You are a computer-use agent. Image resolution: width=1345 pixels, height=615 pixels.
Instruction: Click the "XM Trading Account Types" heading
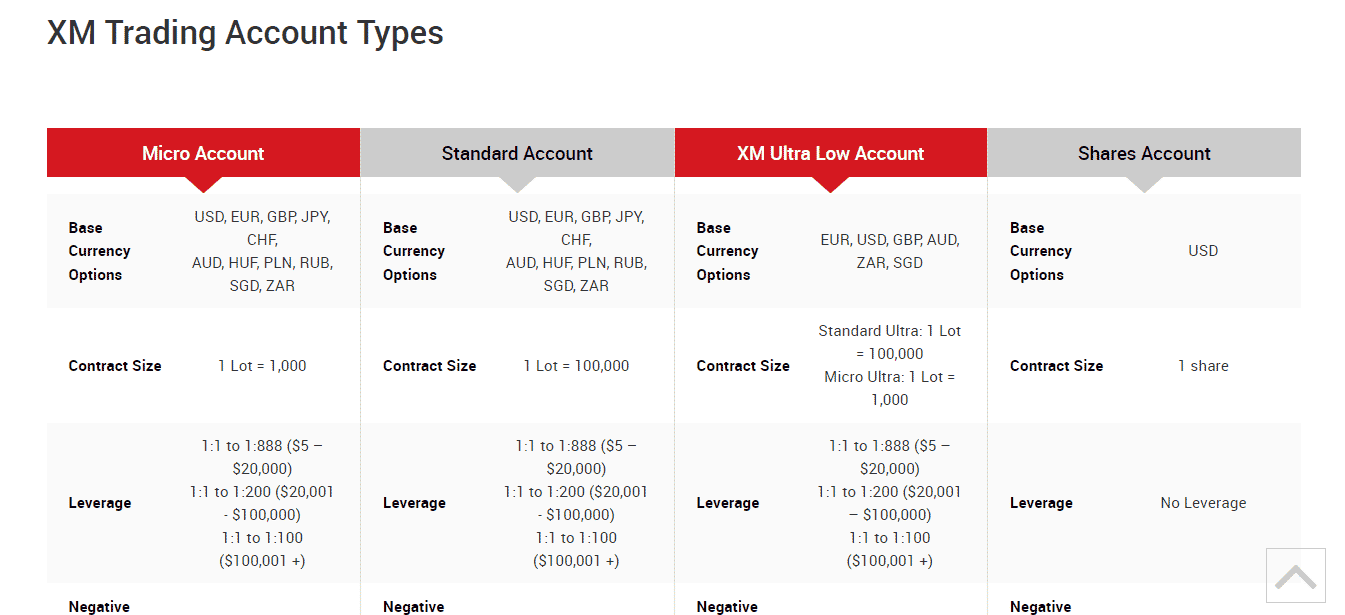click(x=245, y=33)
